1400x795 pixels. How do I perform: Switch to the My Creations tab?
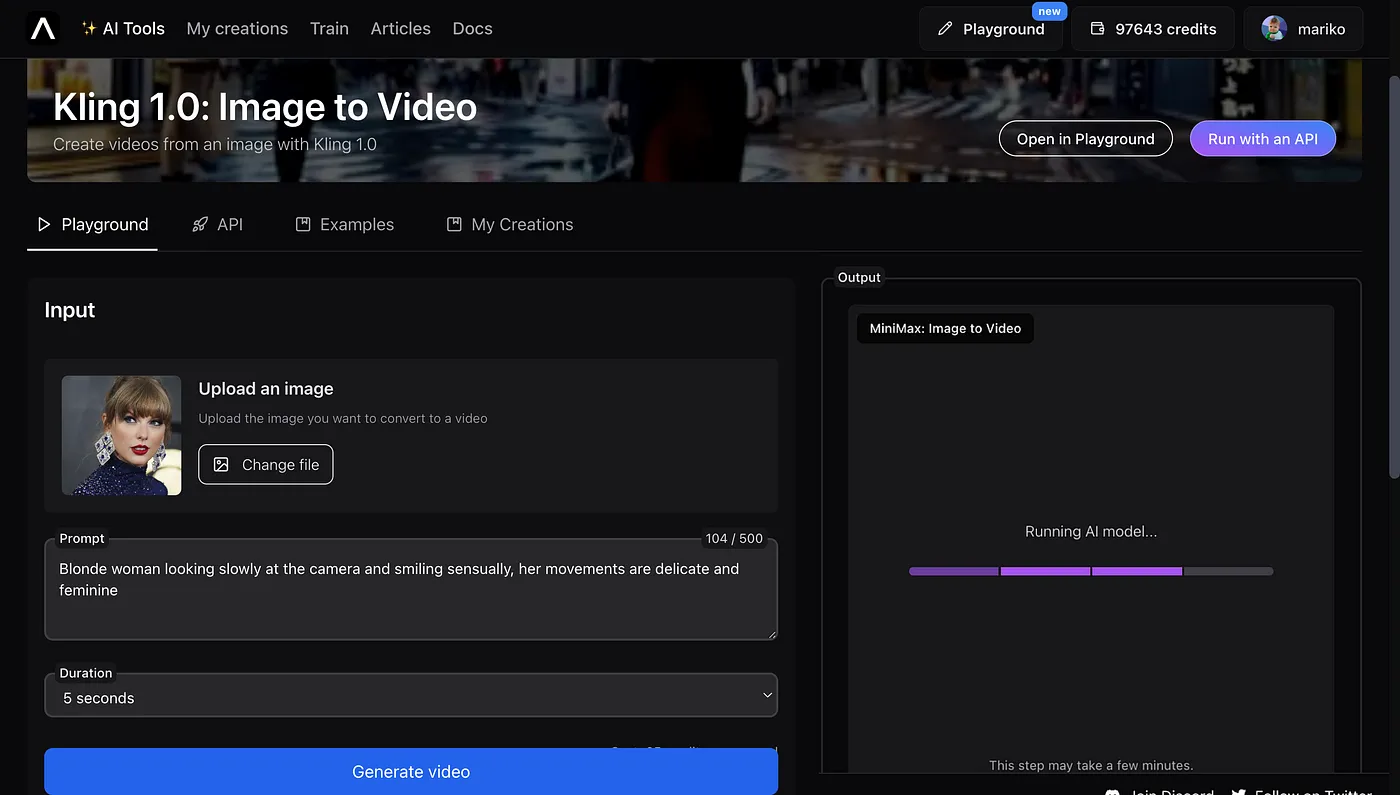[x=510, y=225]
